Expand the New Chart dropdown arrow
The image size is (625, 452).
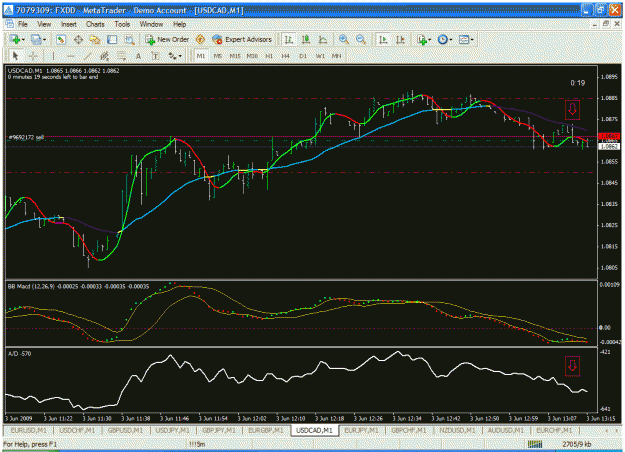pos(24,40)
